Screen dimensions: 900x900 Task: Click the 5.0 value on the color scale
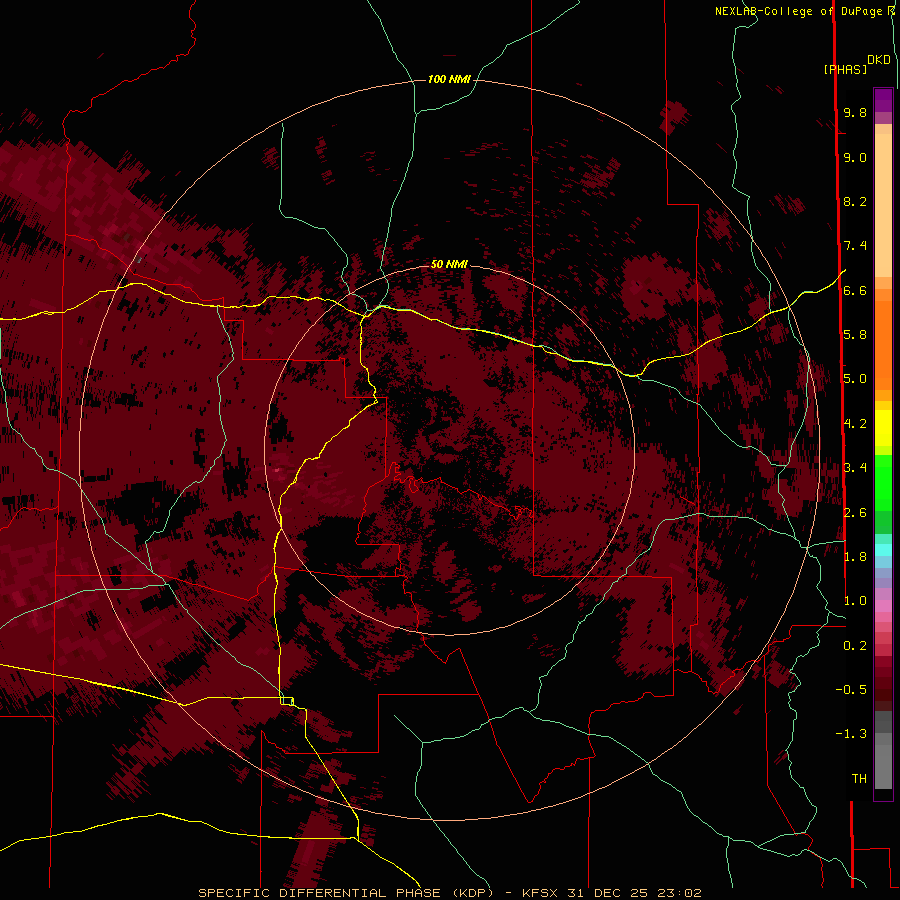(855, 379)
